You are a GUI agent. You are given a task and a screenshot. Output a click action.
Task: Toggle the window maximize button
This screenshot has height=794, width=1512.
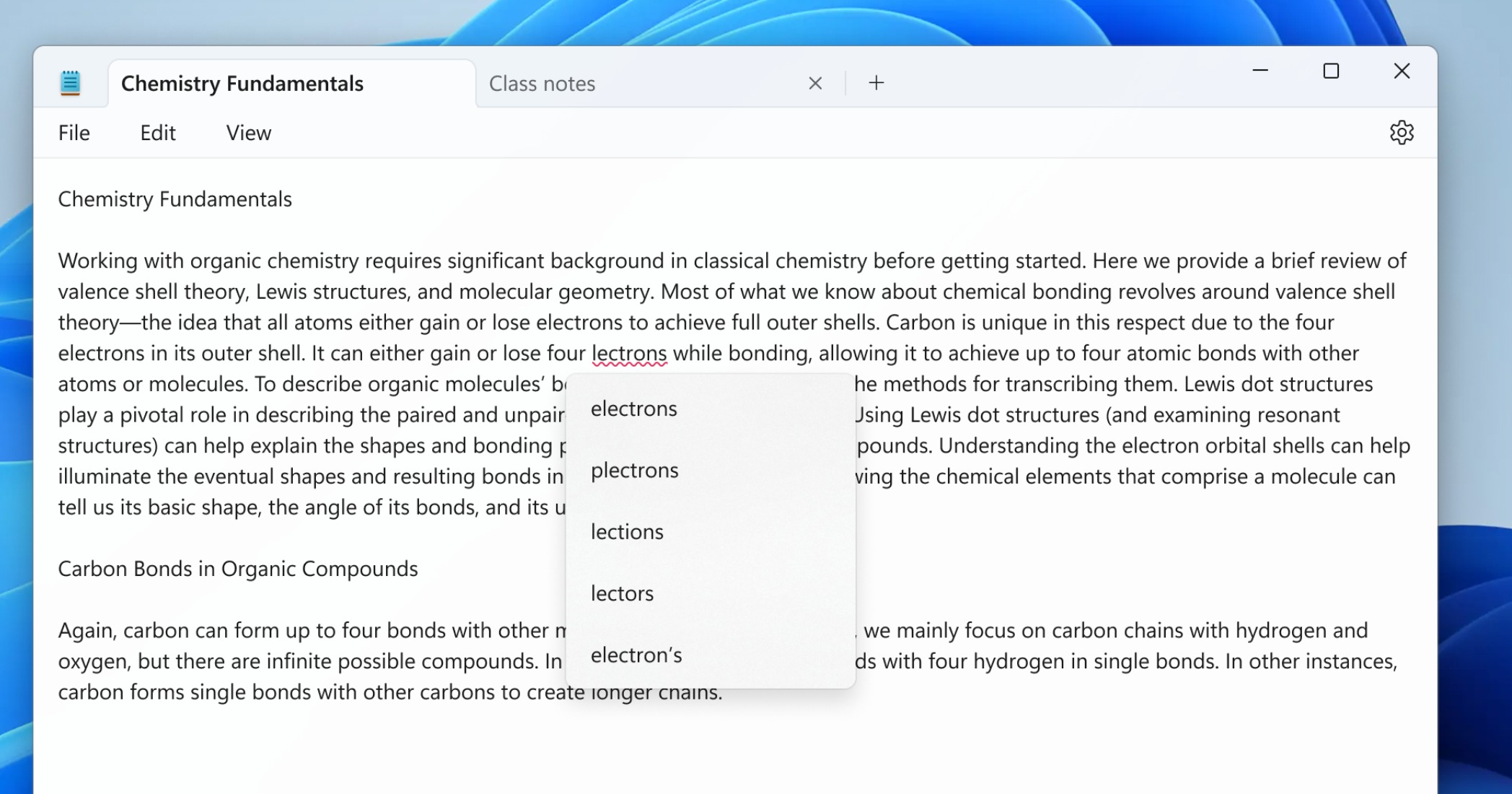click(1330, 70)
